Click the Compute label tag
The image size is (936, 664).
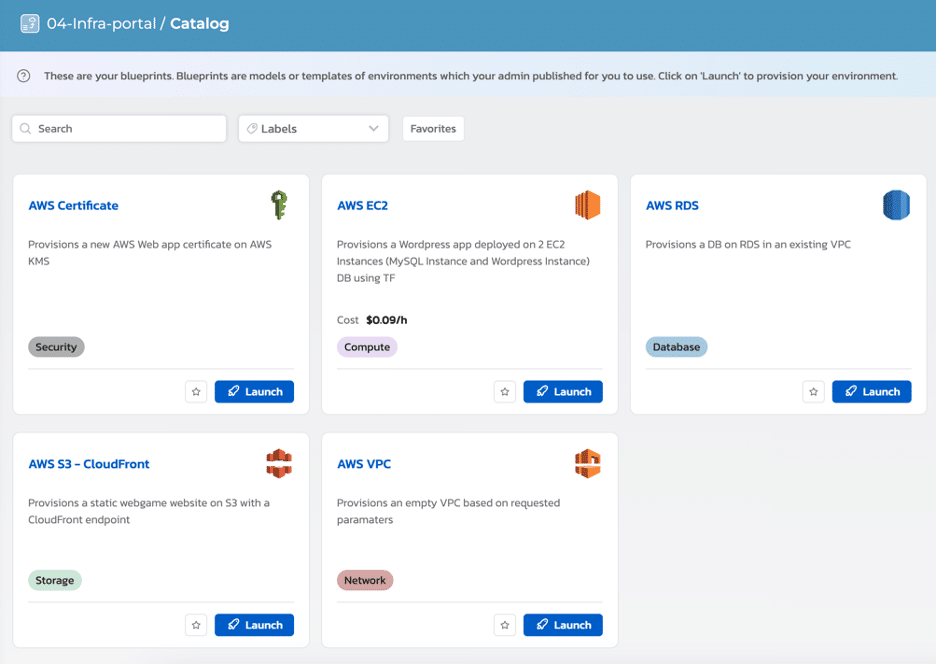point(367,347)
